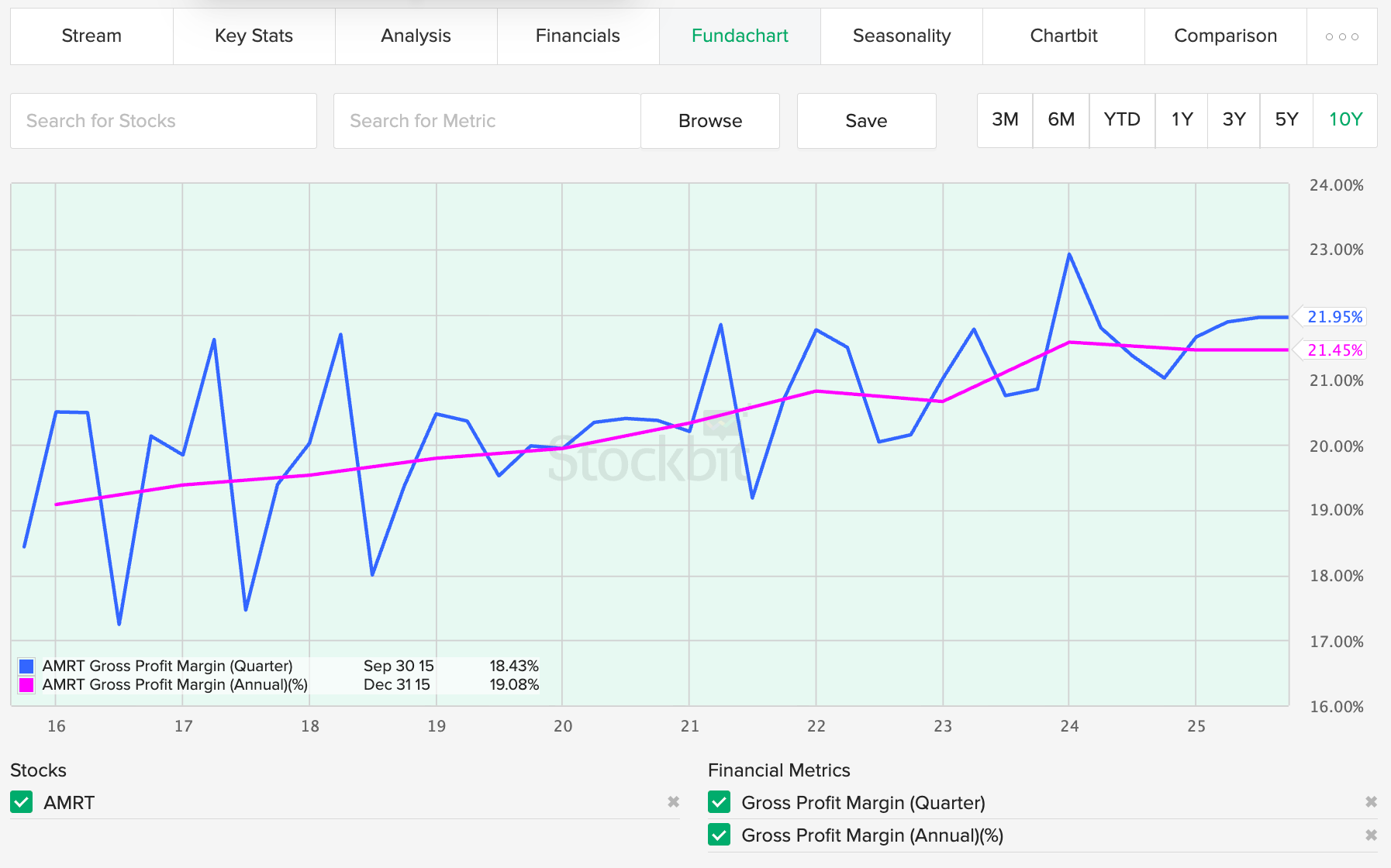Click the legend text AMRT Gross Profit Margin (Quarter)

tap(167, 666)
